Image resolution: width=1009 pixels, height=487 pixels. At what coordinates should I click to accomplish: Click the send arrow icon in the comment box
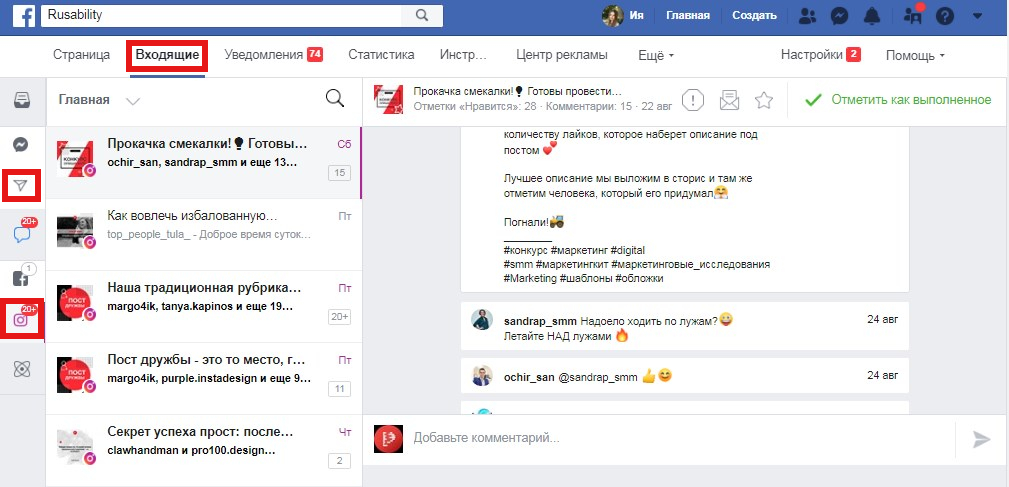981,439
